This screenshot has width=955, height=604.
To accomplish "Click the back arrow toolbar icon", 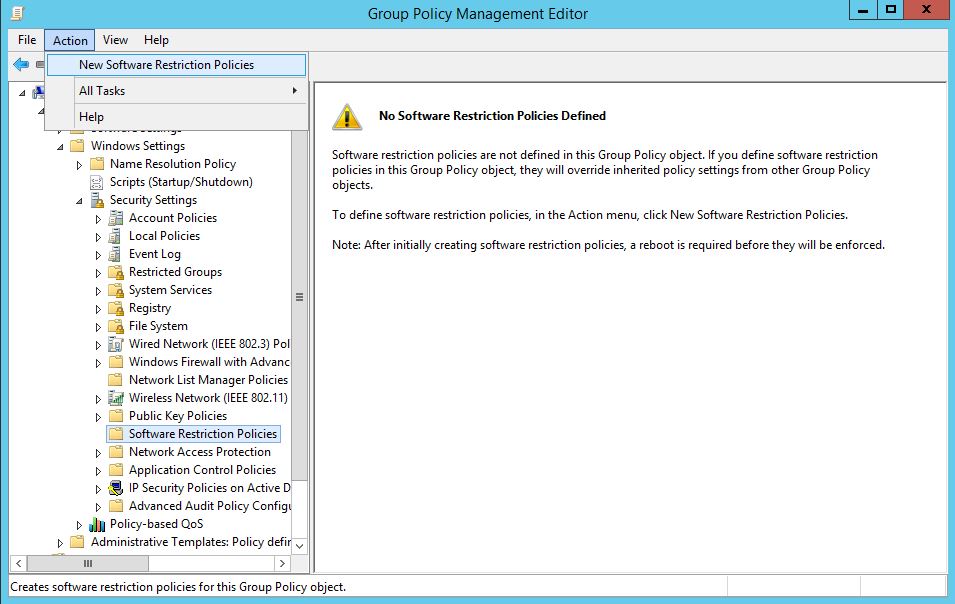I will [x=21, y=64].
